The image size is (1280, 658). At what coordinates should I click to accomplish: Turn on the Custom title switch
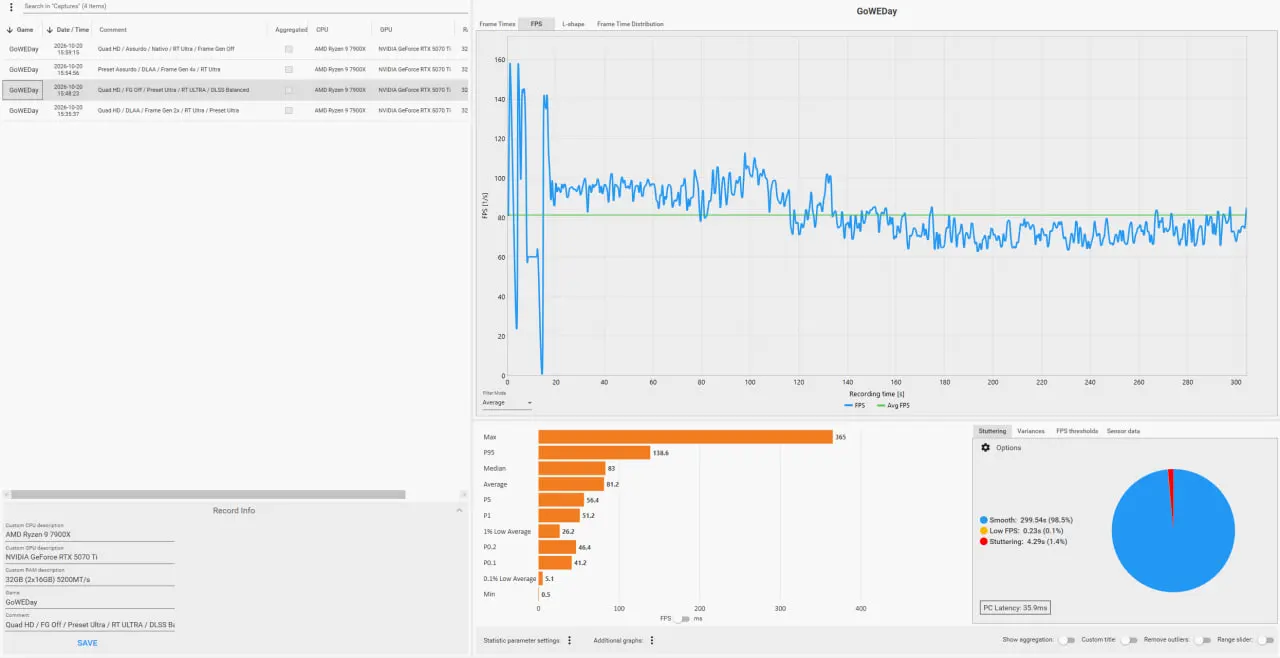tap(1130, 640)
